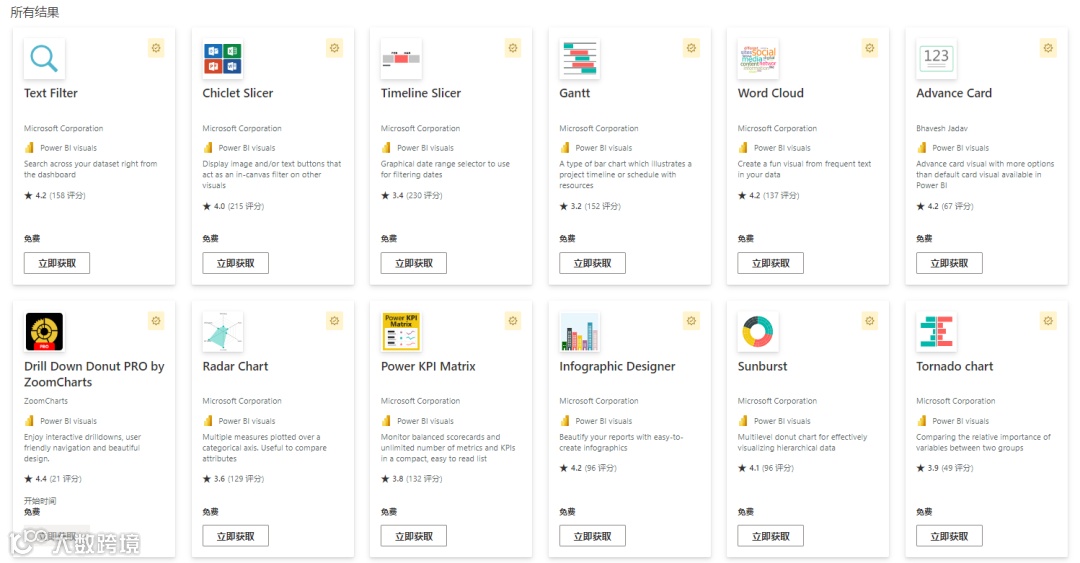Click the Drill Down Donut PRO icon

click(44, 331)
